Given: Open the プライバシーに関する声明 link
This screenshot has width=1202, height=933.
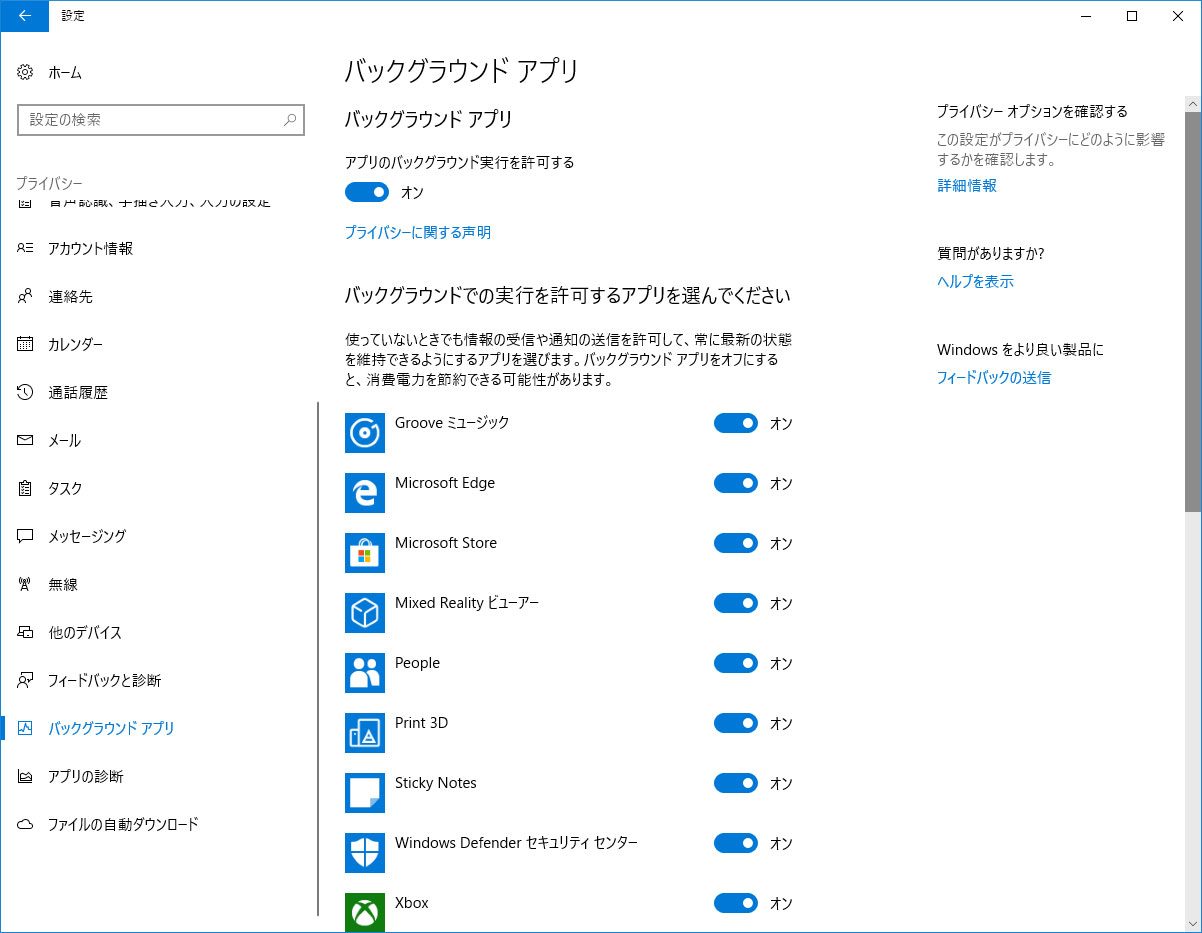Looking at the screenshot, I should point(417,233).
